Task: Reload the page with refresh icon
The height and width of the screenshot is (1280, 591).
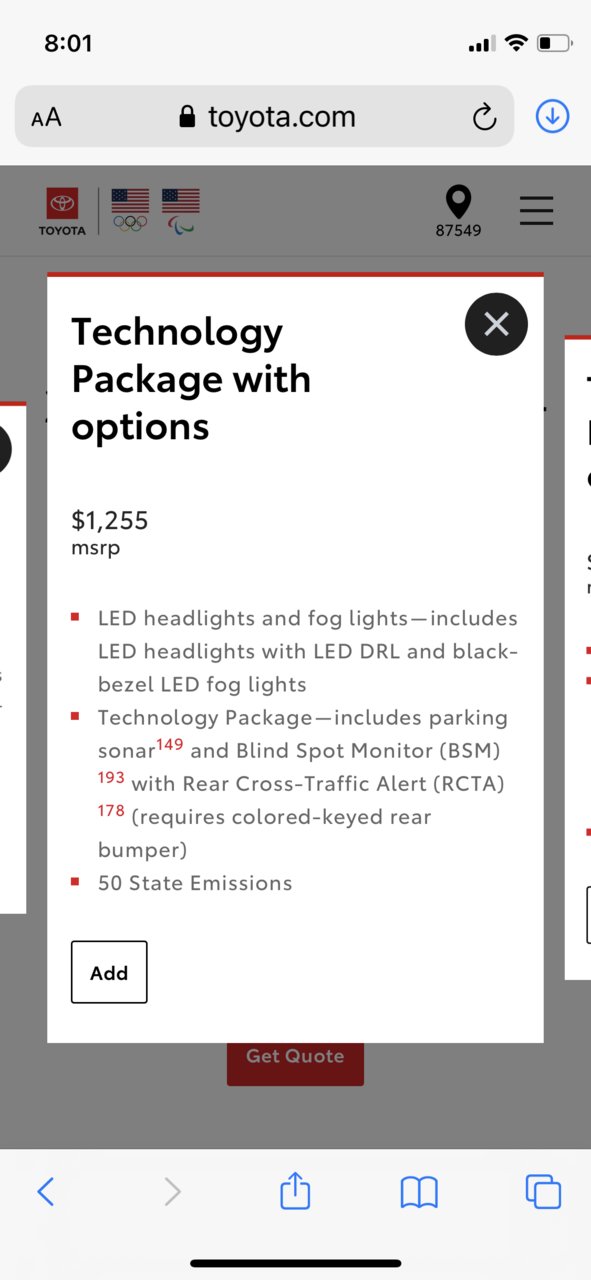Action: point(484,118)
